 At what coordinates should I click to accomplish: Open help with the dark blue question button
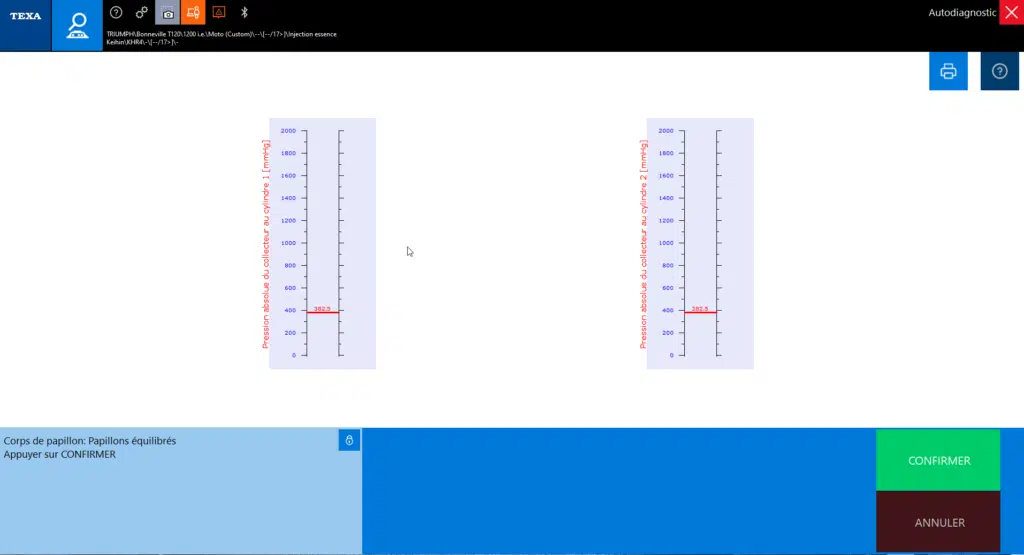point(999,71)
